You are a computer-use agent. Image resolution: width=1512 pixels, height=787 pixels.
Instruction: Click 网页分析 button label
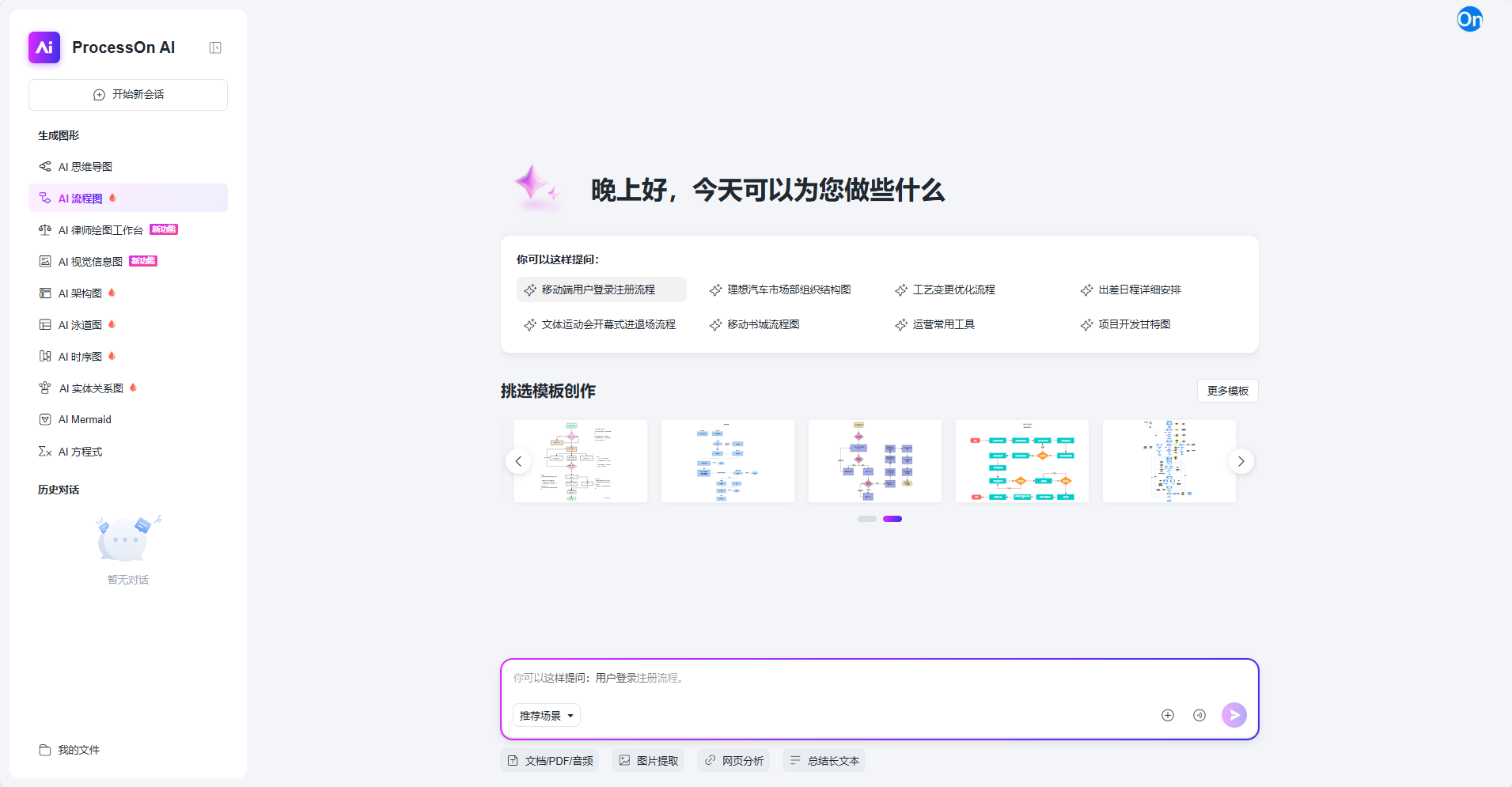743,761
